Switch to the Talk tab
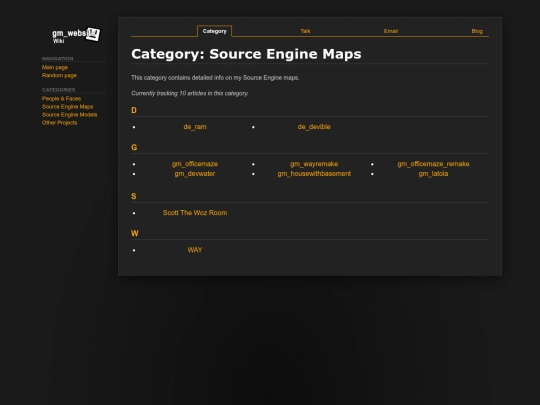The width and height of the screenshot is (540, 405). [305, 31]
